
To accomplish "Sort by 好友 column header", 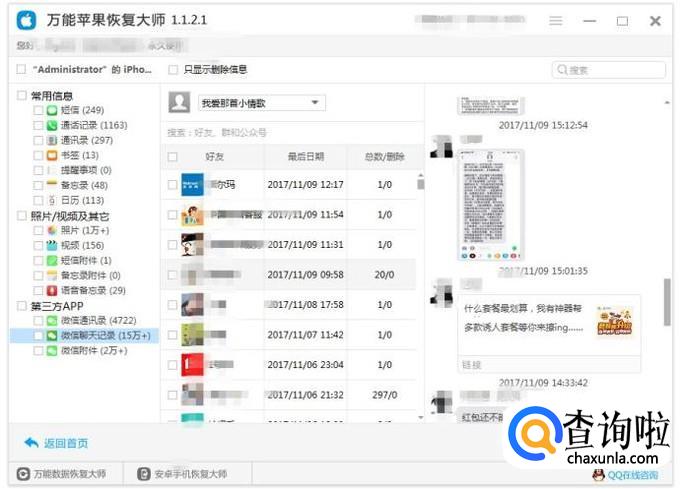I will [x=214, y=157].
